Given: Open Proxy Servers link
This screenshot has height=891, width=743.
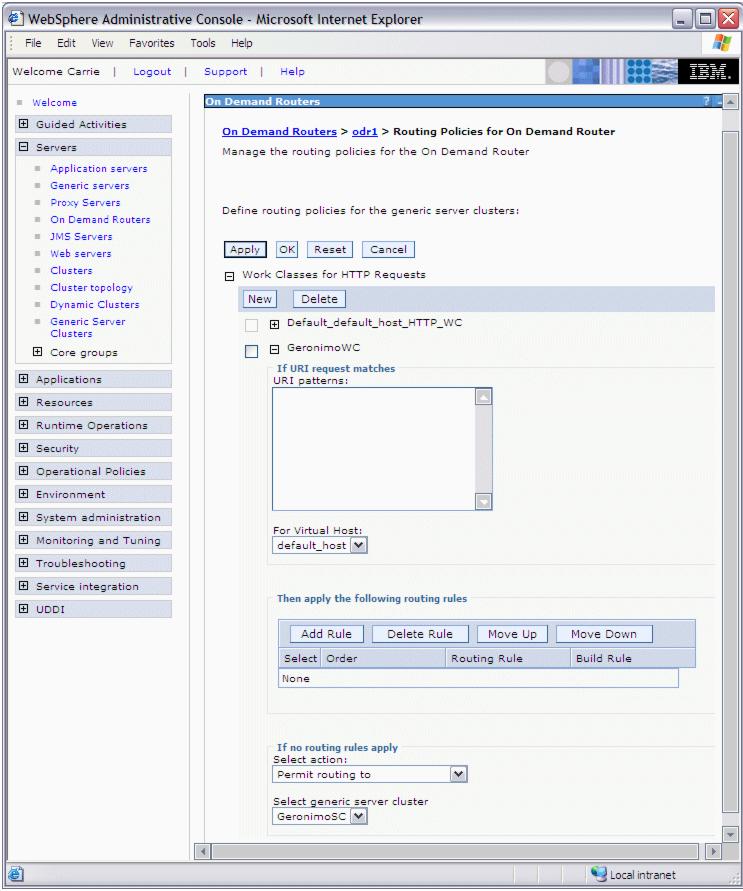Looking at the screenshot, I should point(85,202).
